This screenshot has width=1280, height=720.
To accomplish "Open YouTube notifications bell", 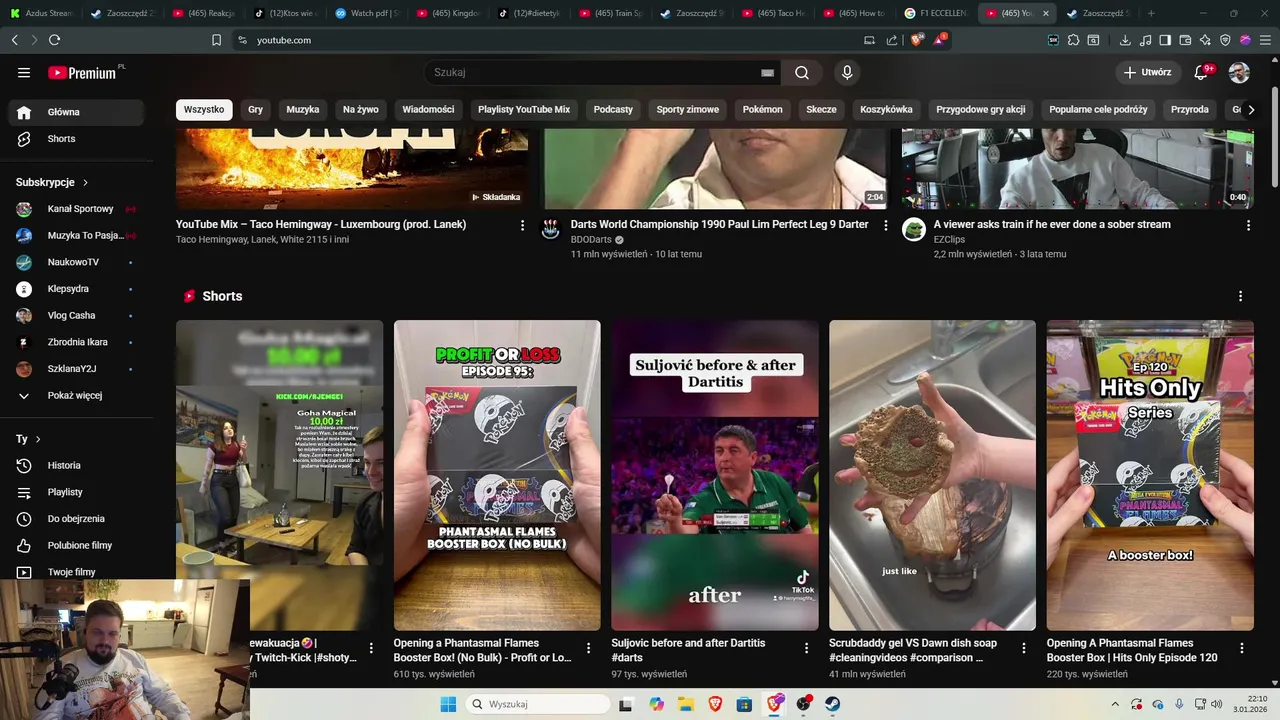I will tap(1202, 72).
